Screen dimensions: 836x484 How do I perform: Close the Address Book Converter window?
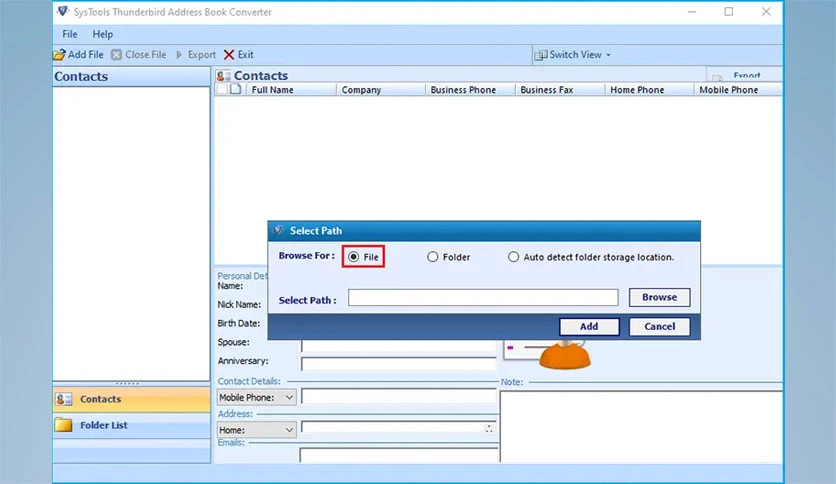766,12
